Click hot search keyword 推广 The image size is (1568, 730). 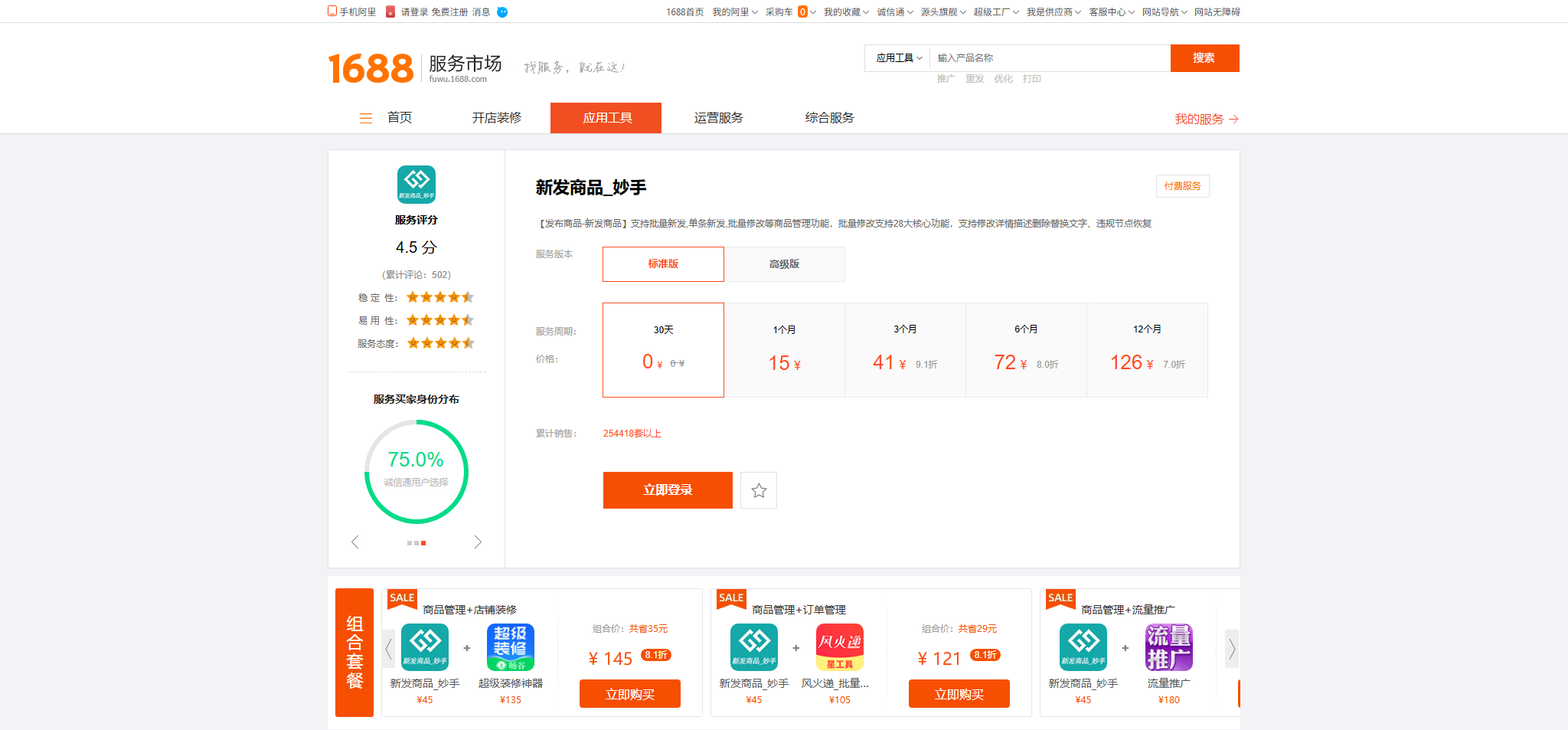pyautogui.click(x=946, y=79)
